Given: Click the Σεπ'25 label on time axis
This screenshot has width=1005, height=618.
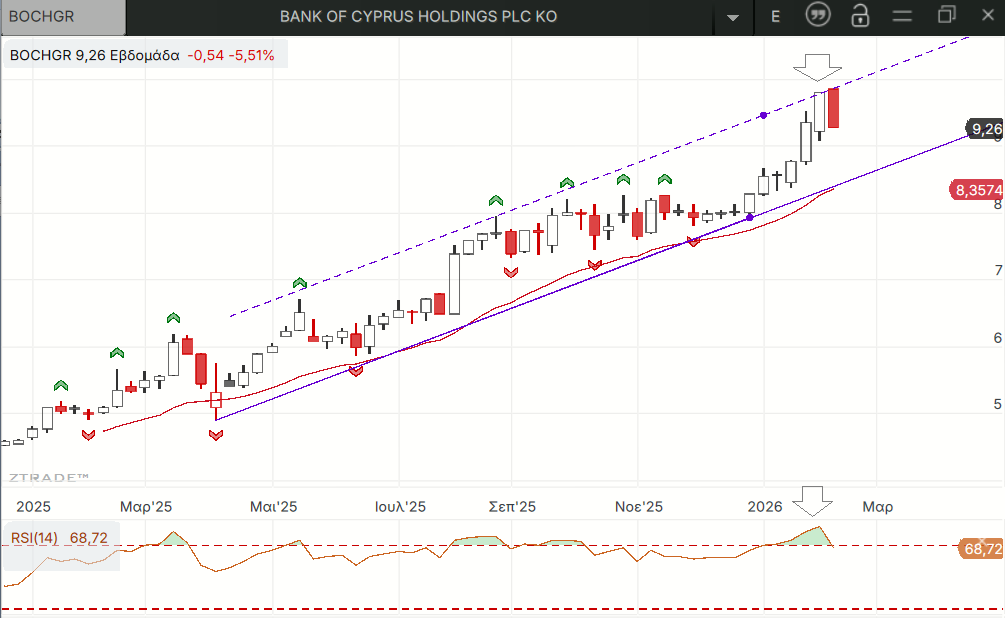Looking at the screenshot, I should point(512,507).
